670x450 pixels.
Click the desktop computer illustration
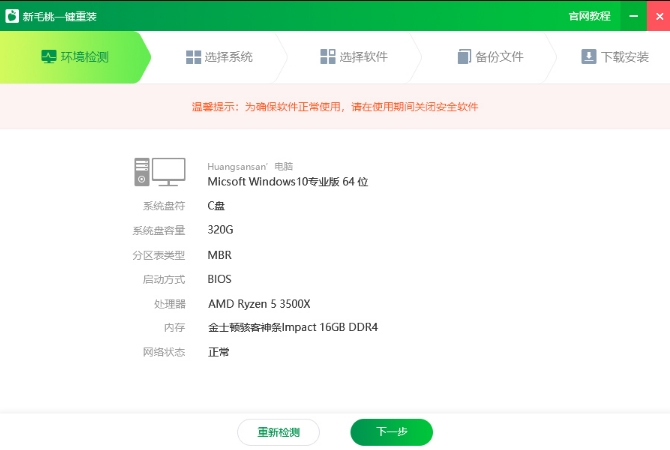pos(160,172)
